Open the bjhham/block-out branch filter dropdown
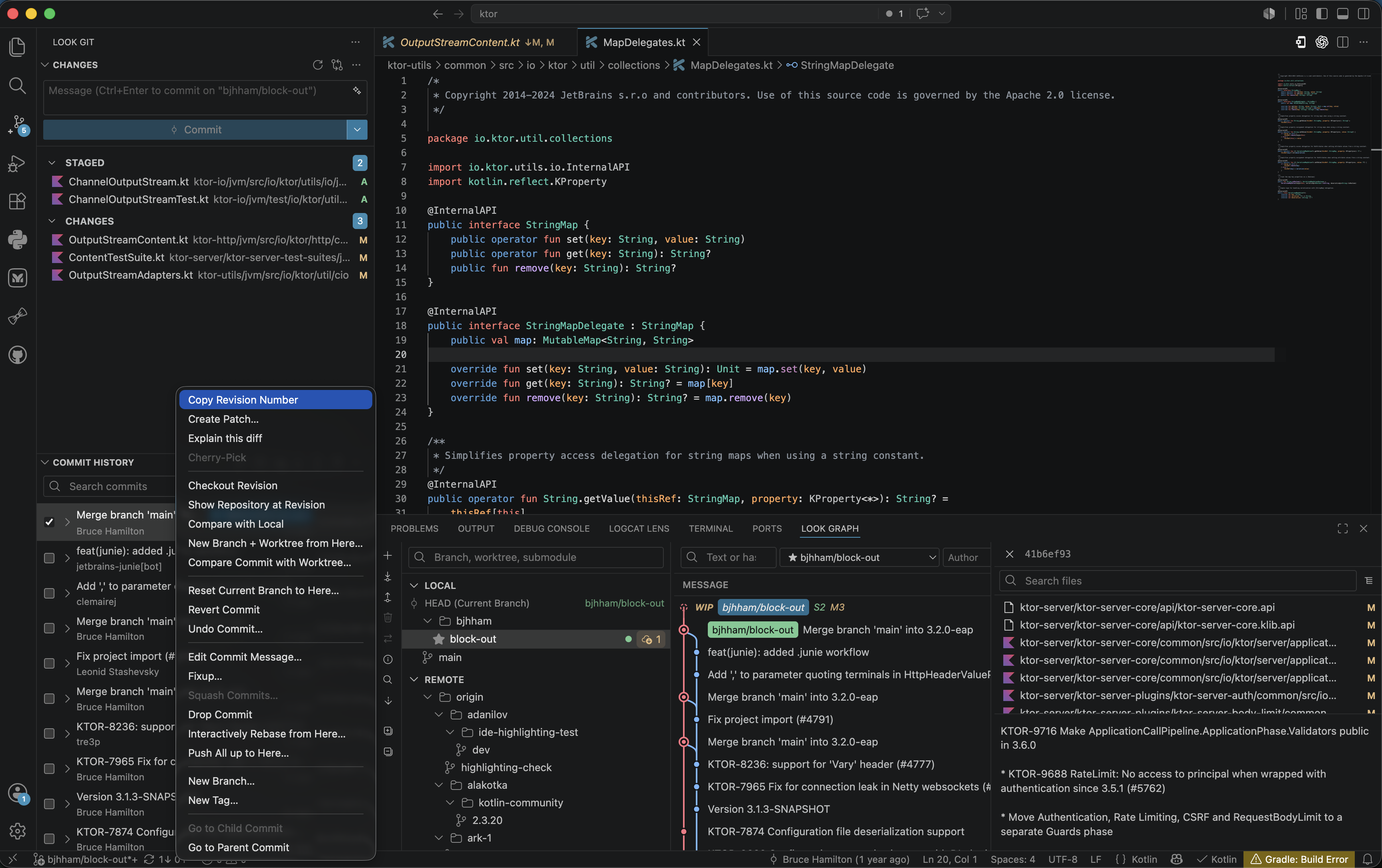The width and height of the screenshot is (1382, 868). pyautogui.click(x=859, y=557)
